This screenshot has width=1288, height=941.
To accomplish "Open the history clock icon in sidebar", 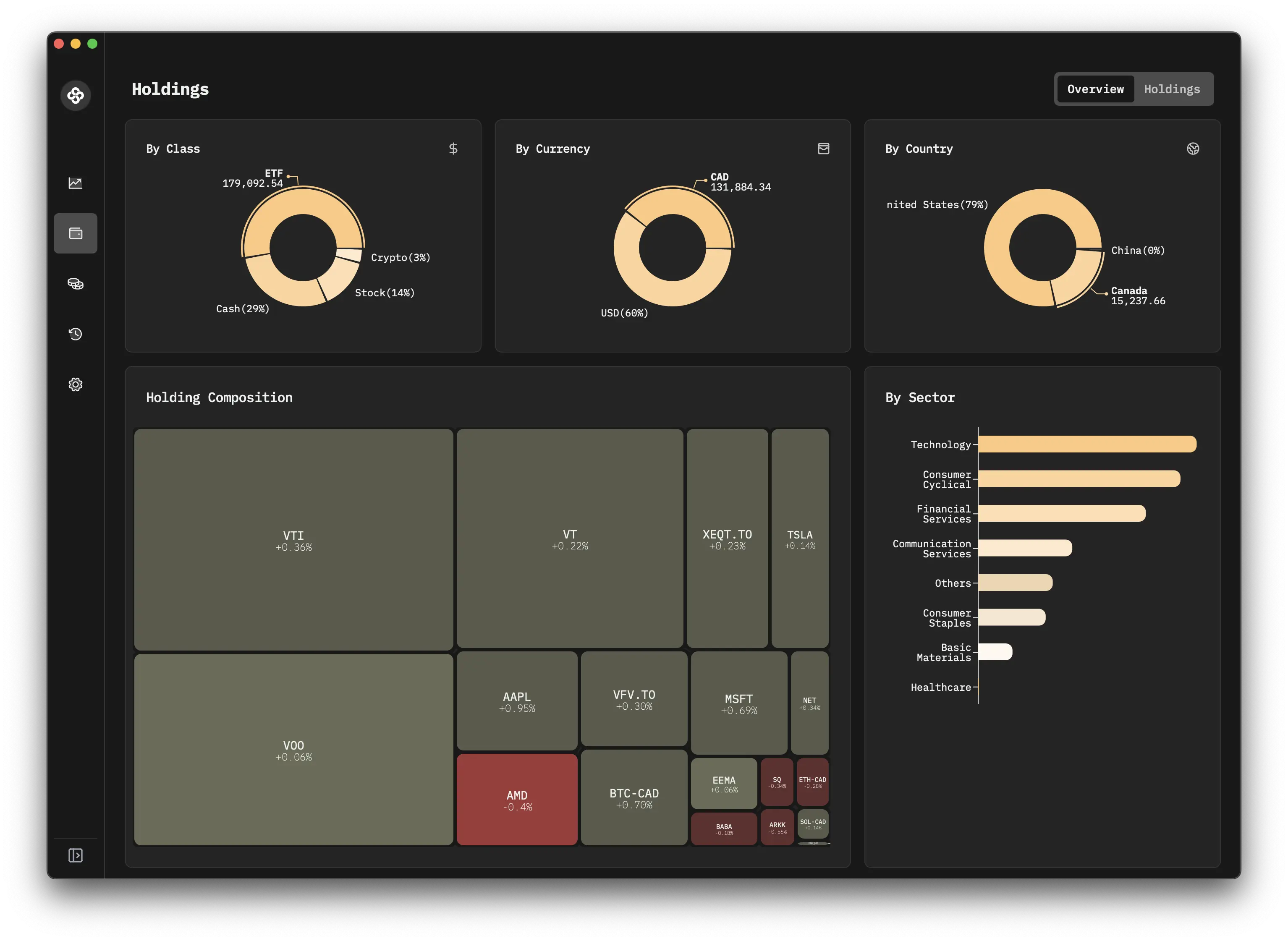I will pos(75,334).
